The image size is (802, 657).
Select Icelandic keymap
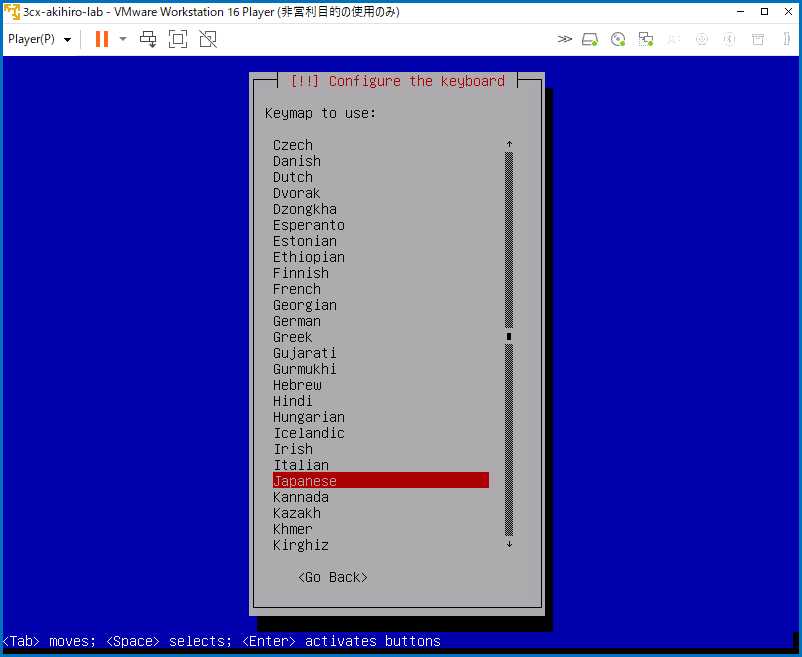[381, 433]
